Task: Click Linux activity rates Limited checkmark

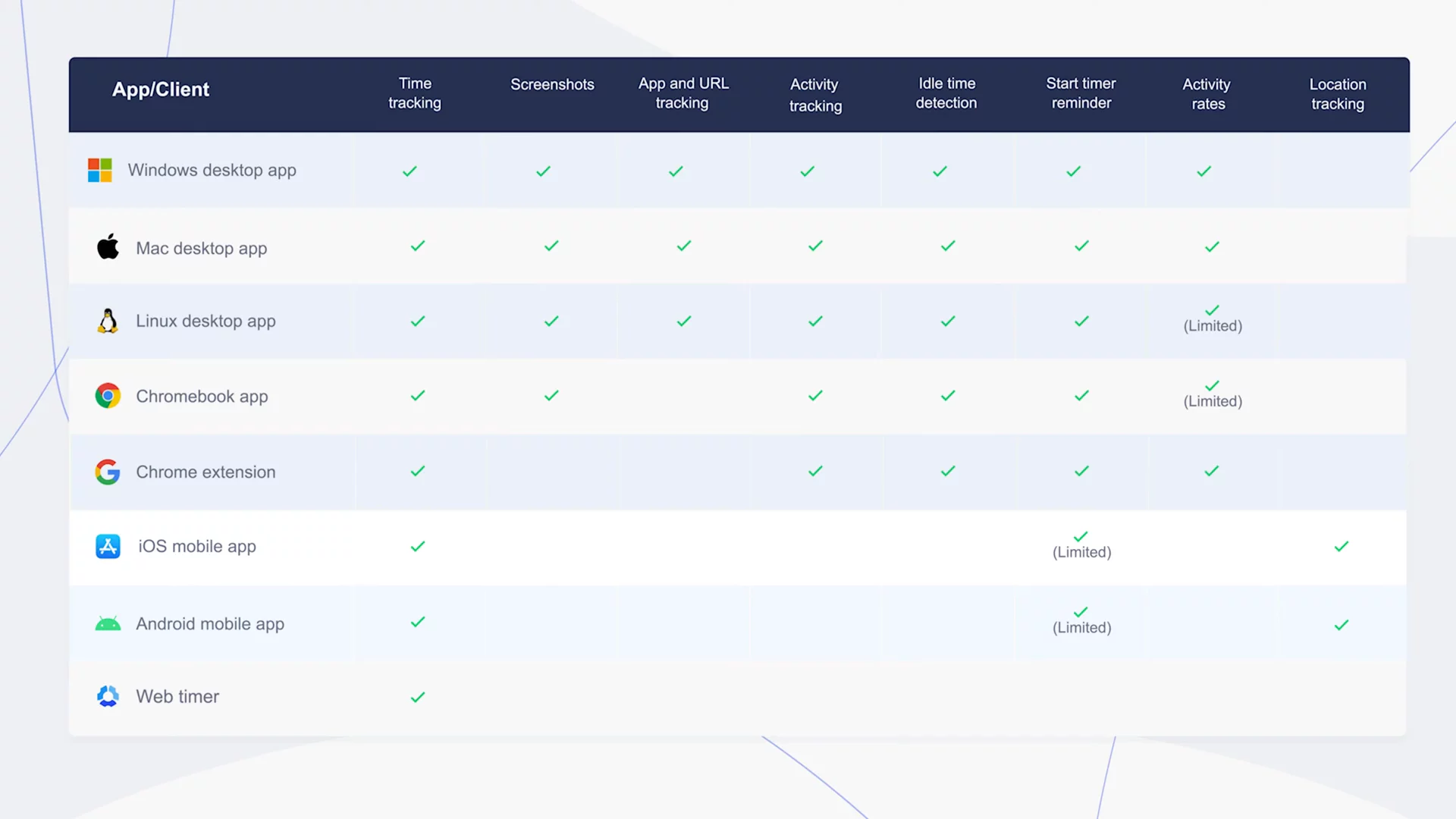Action: tap(1212, 310)
